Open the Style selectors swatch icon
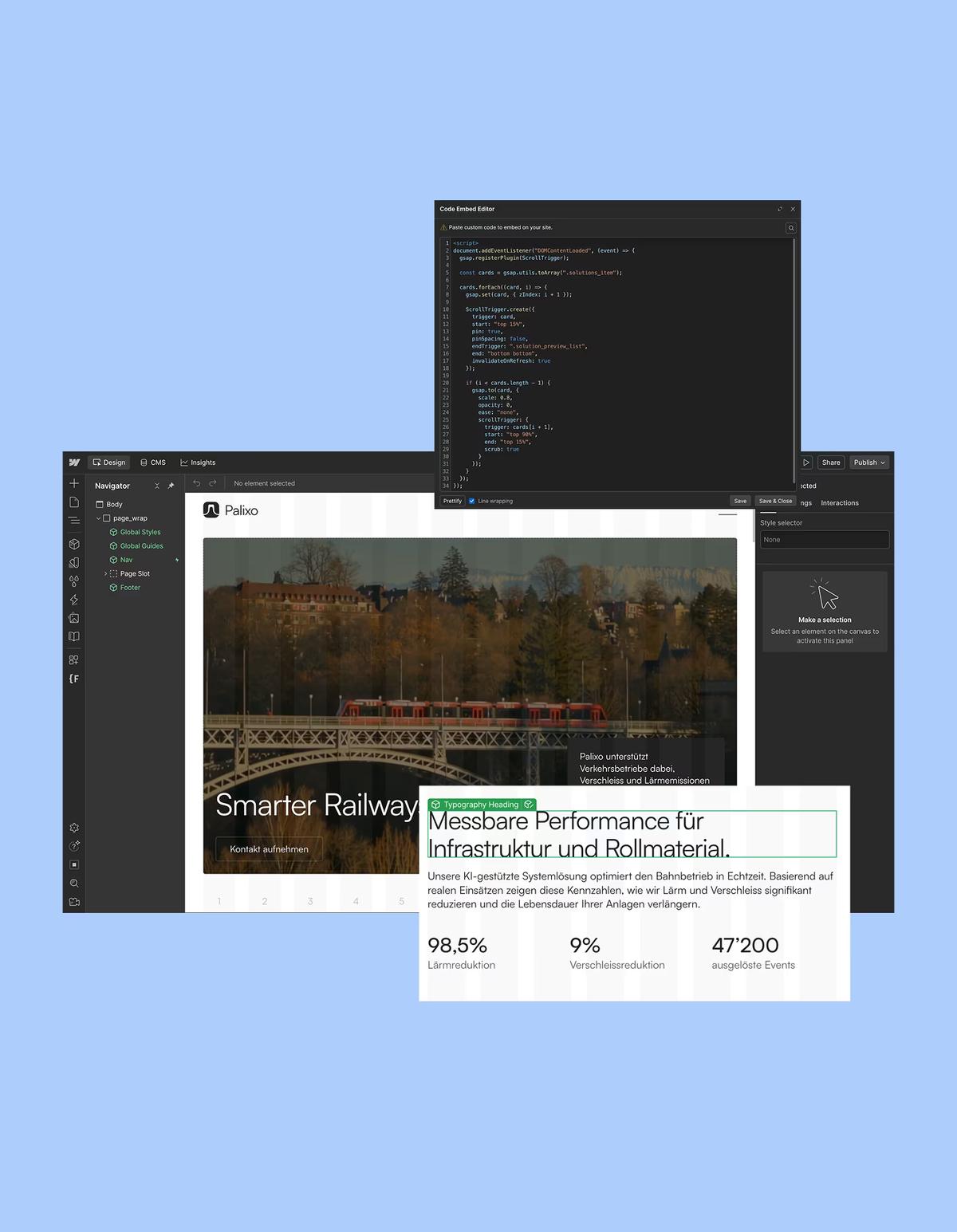957x1232 pixels. [74, 562]
